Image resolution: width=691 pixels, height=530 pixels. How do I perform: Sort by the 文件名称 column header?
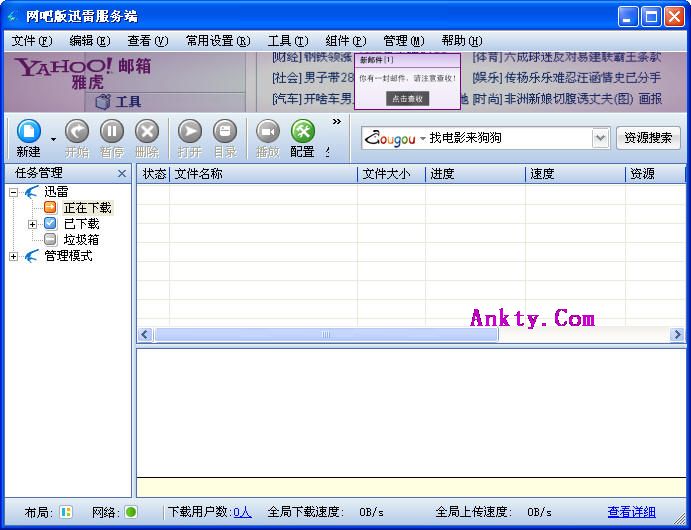pyautogui.click(x=264, y=174)
